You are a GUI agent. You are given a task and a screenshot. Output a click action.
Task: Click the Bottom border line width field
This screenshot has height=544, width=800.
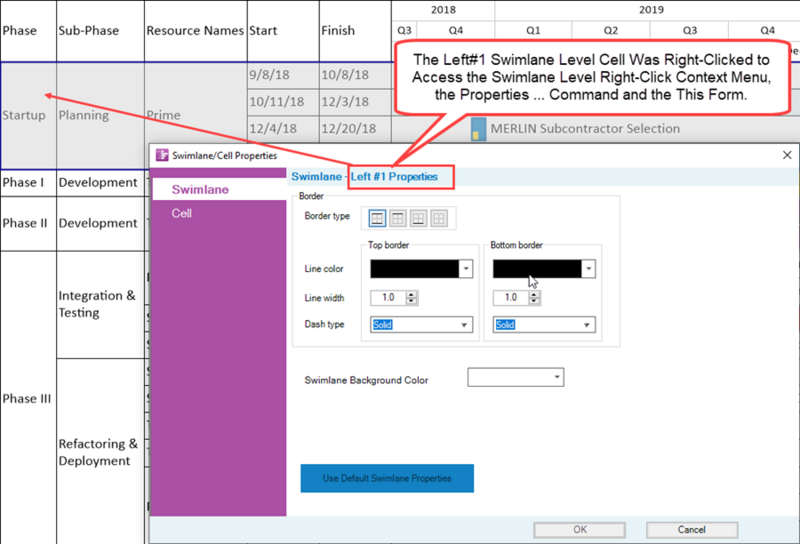click(511, 298)
